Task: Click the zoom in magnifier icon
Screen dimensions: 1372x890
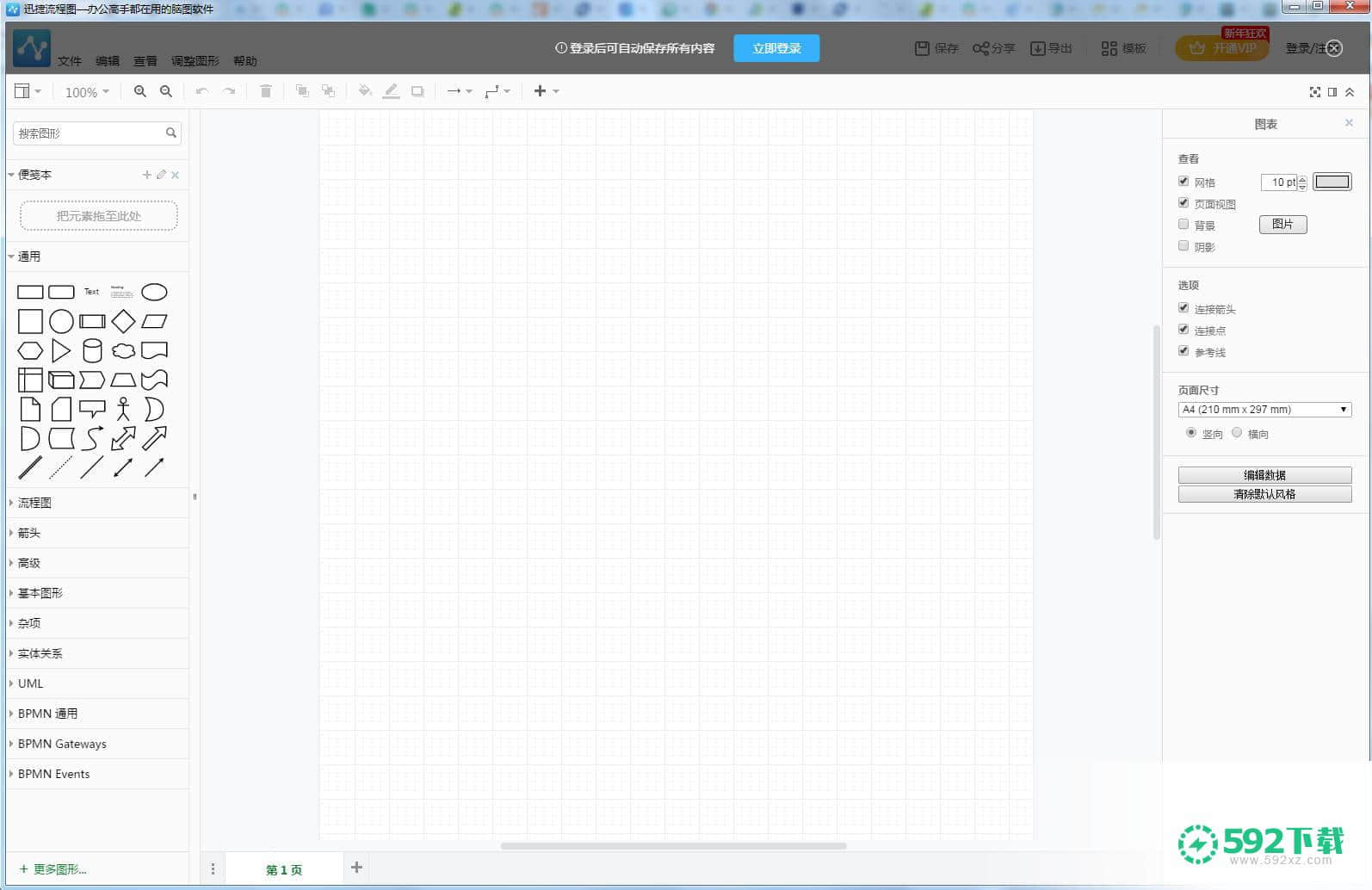Action: (139, 91)
